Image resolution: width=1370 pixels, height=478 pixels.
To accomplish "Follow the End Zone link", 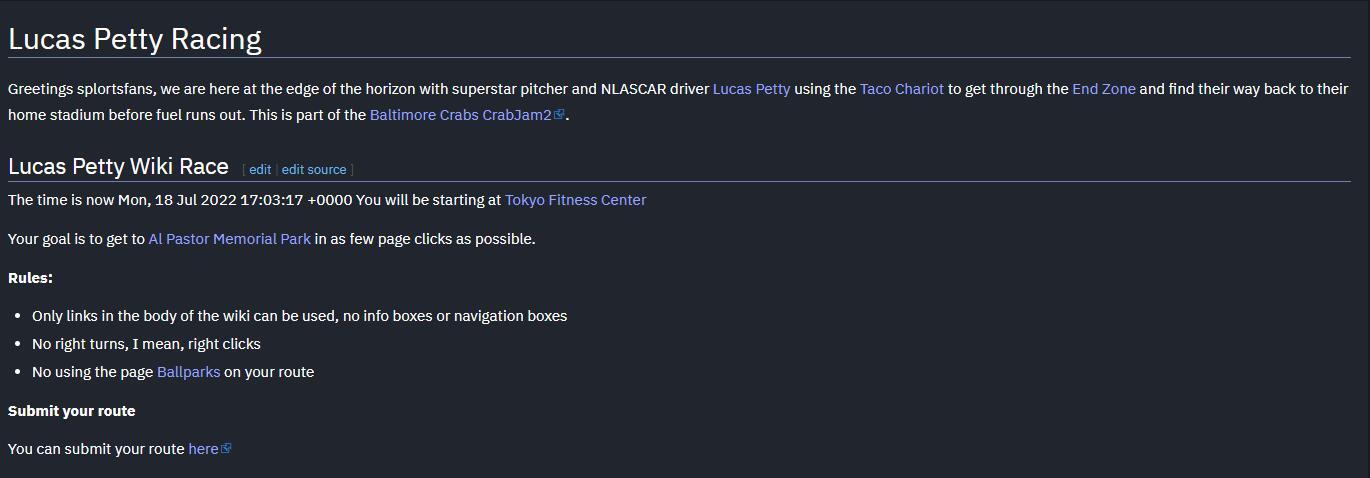I will [1103, 89].
